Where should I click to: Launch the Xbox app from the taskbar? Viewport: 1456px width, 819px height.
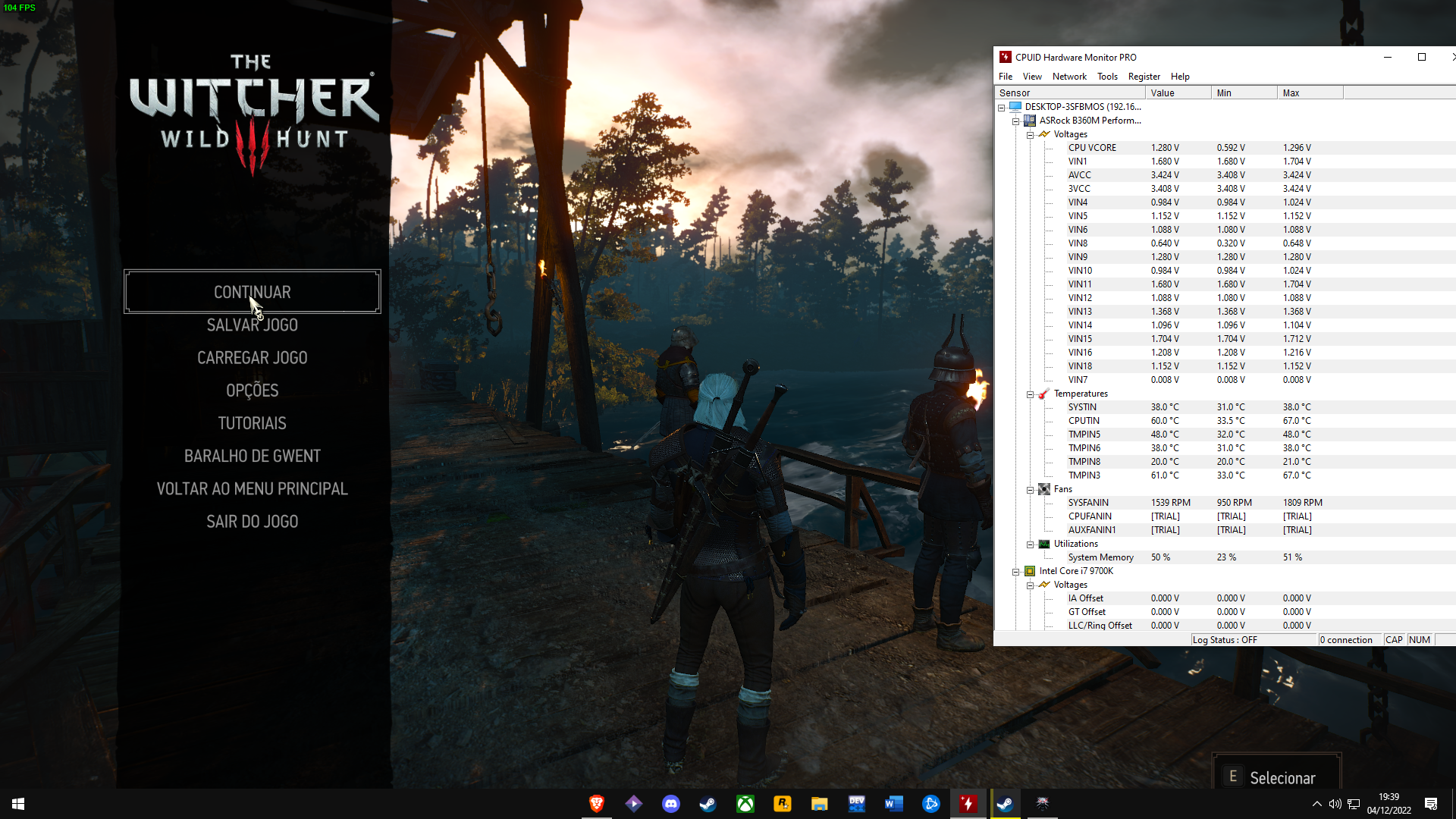click(745, 804)
